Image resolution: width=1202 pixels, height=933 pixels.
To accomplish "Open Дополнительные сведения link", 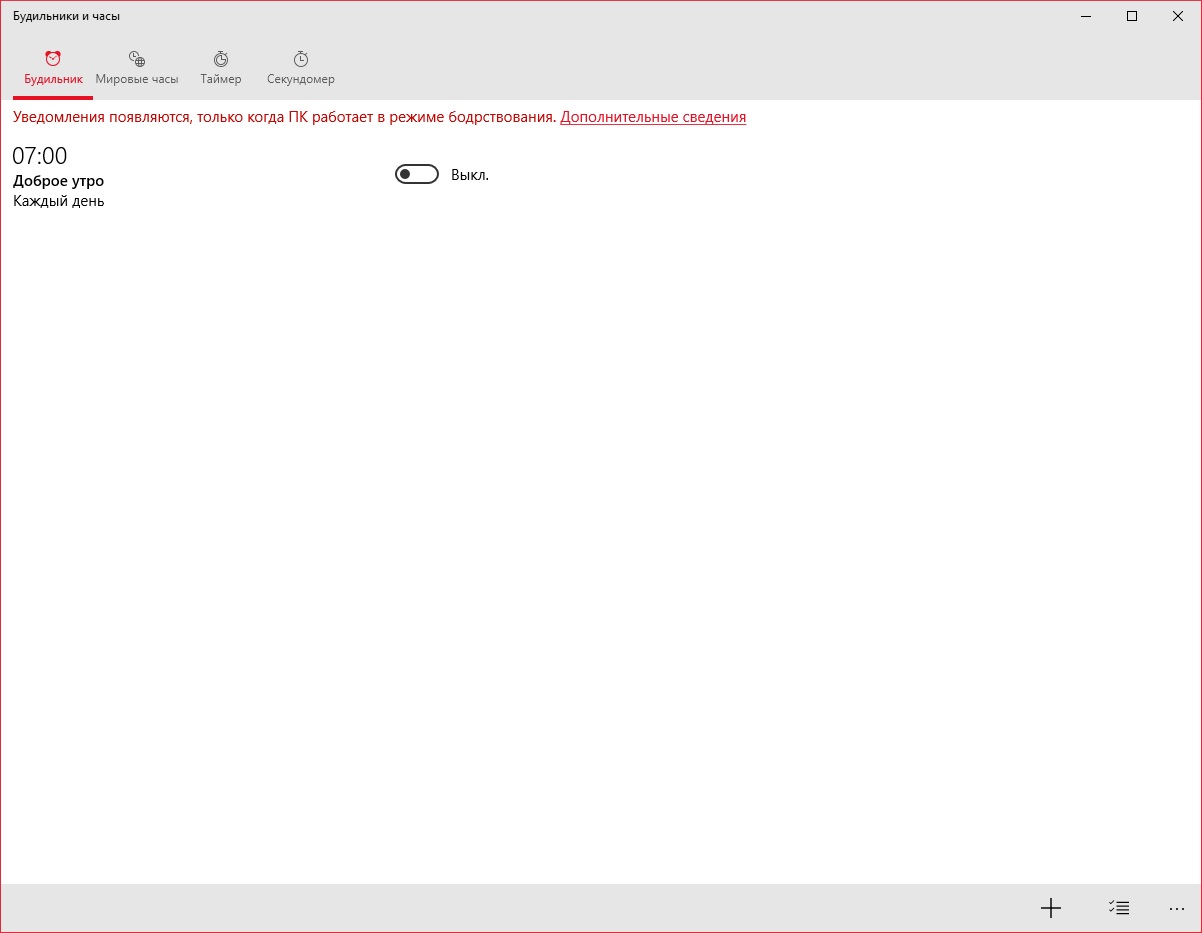I will pos(653,117).
